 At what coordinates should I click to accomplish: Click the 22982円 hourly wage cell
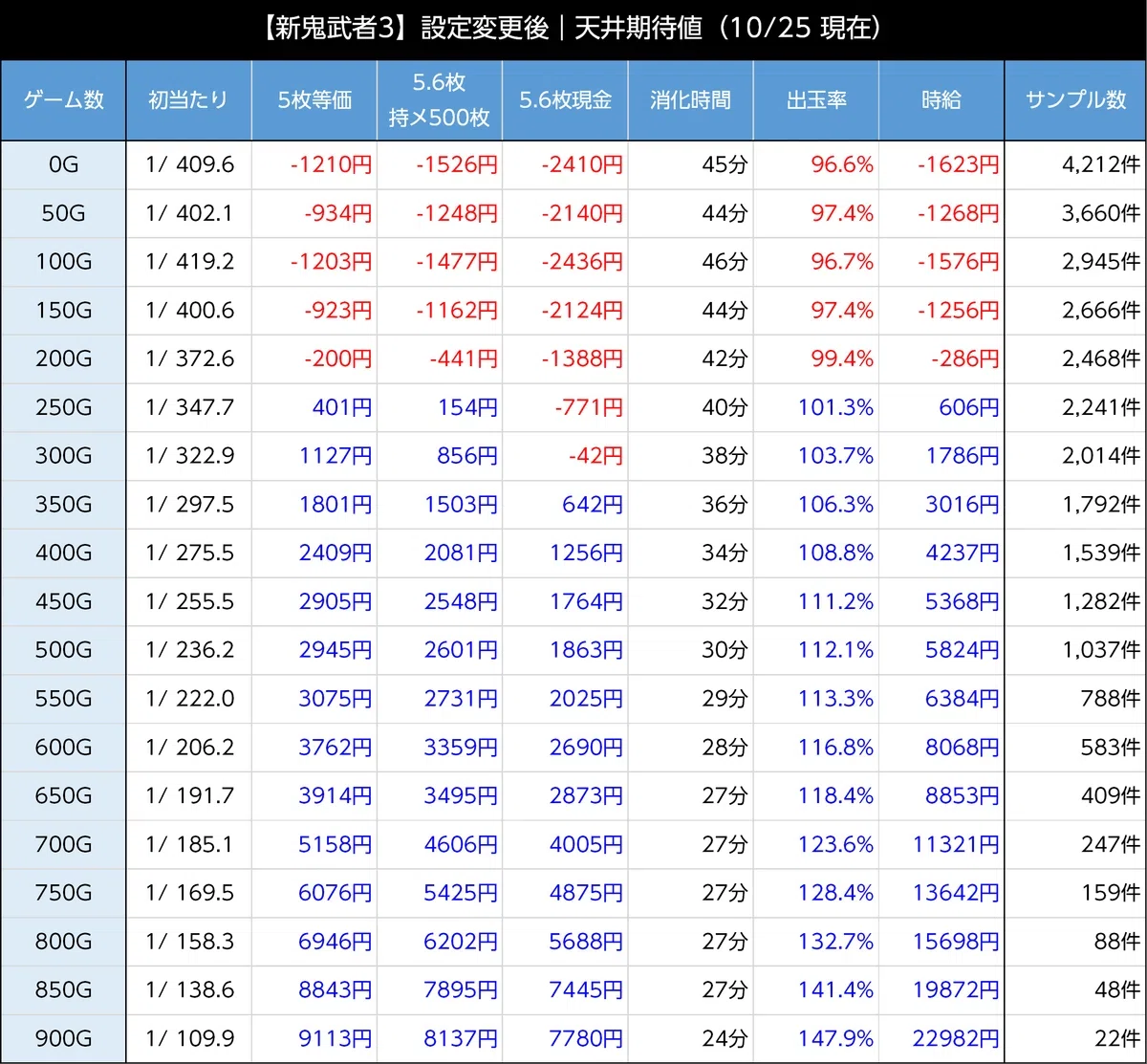(941, 1039)
